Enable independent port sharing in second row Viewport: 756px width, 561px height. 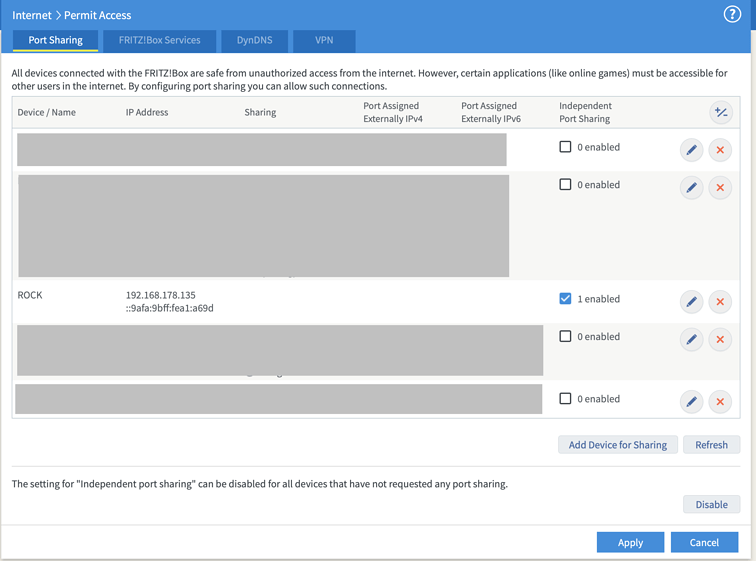pyautogui.click(x=565, y=184)
